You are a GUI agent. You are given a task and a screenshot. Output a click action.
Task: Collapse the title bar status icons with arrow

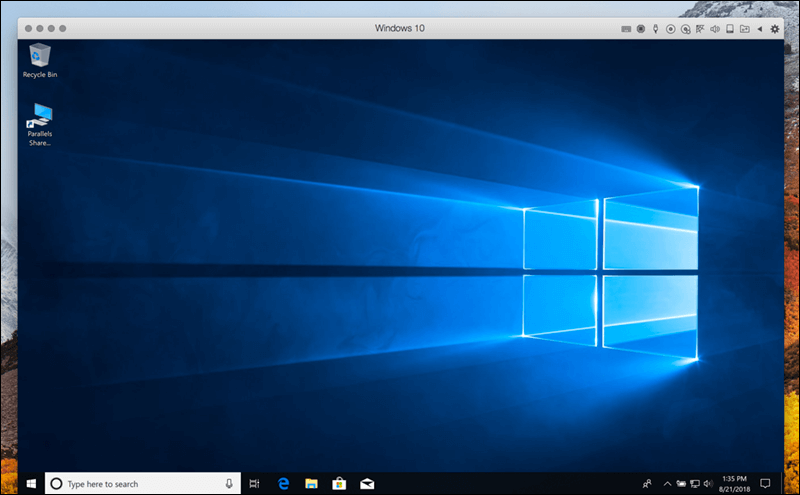pyautogui.click(x=760, y=29)
